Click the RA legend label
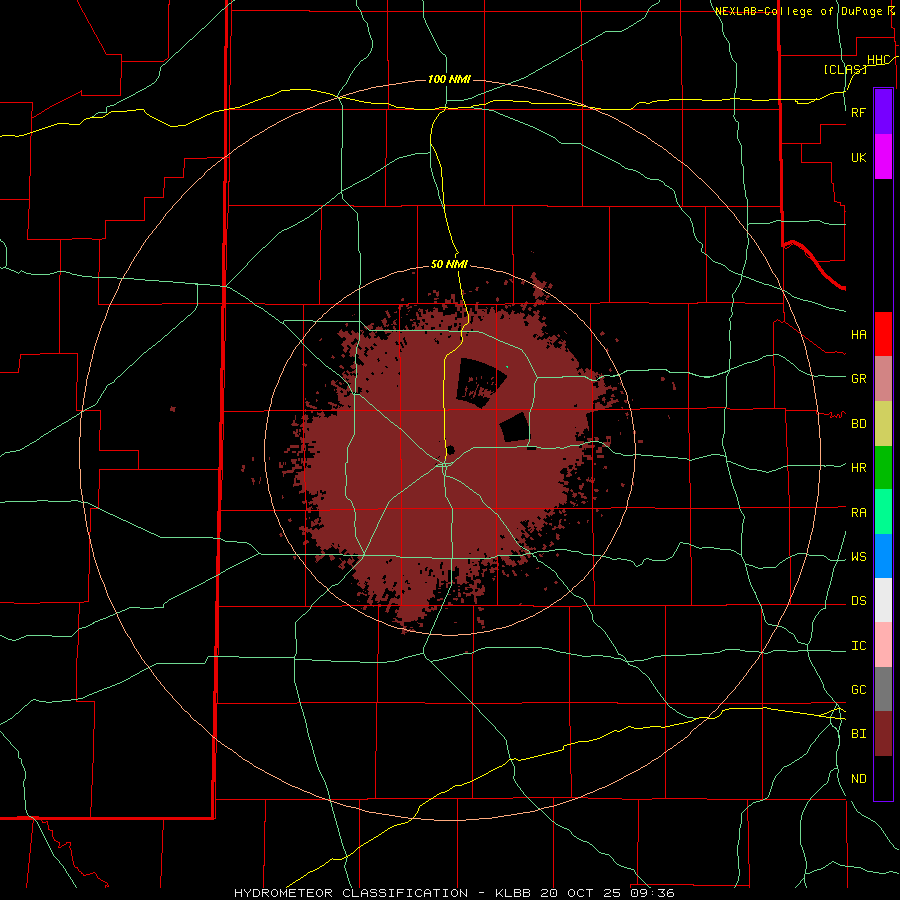The width and height of the screenshot is (900, 900). pos(858,512)
